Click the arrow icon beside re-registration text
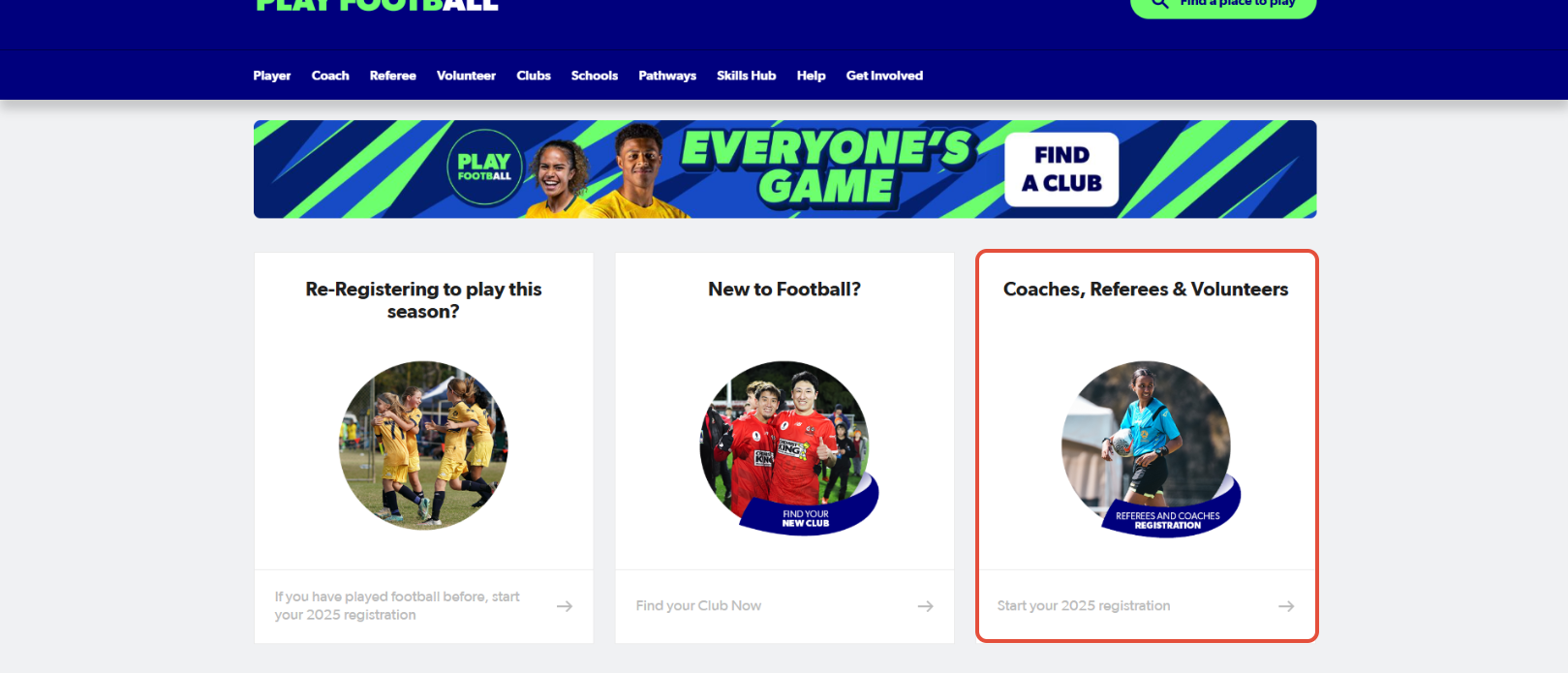 pos(565,606)
